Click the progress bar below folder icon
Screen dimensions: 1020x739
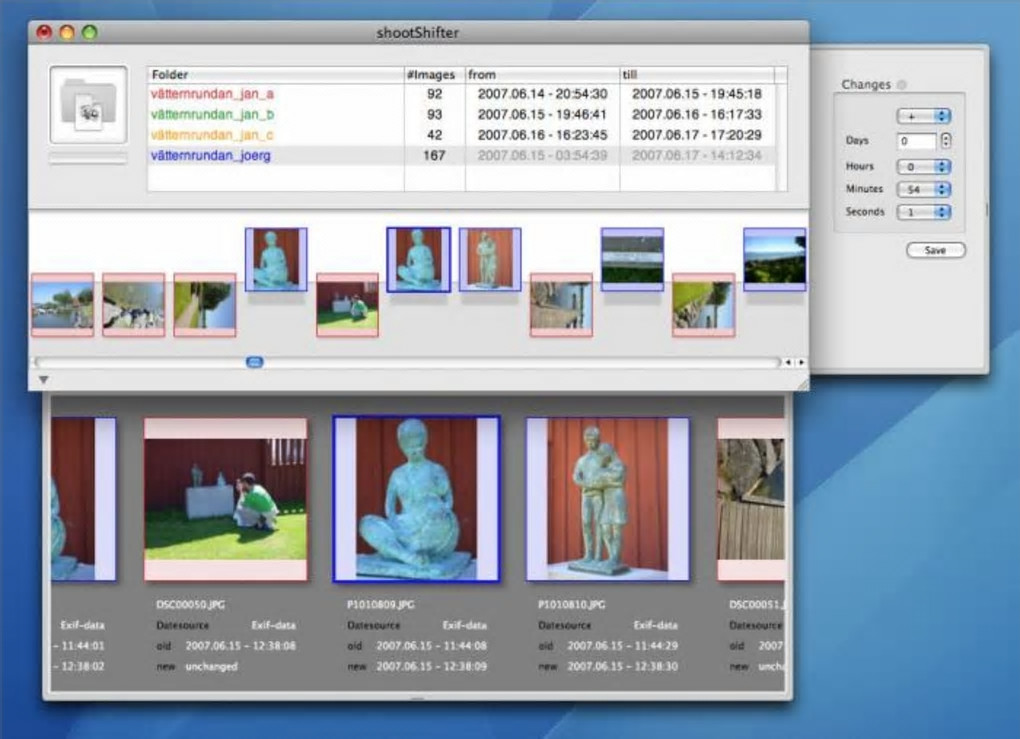point(88,157)
